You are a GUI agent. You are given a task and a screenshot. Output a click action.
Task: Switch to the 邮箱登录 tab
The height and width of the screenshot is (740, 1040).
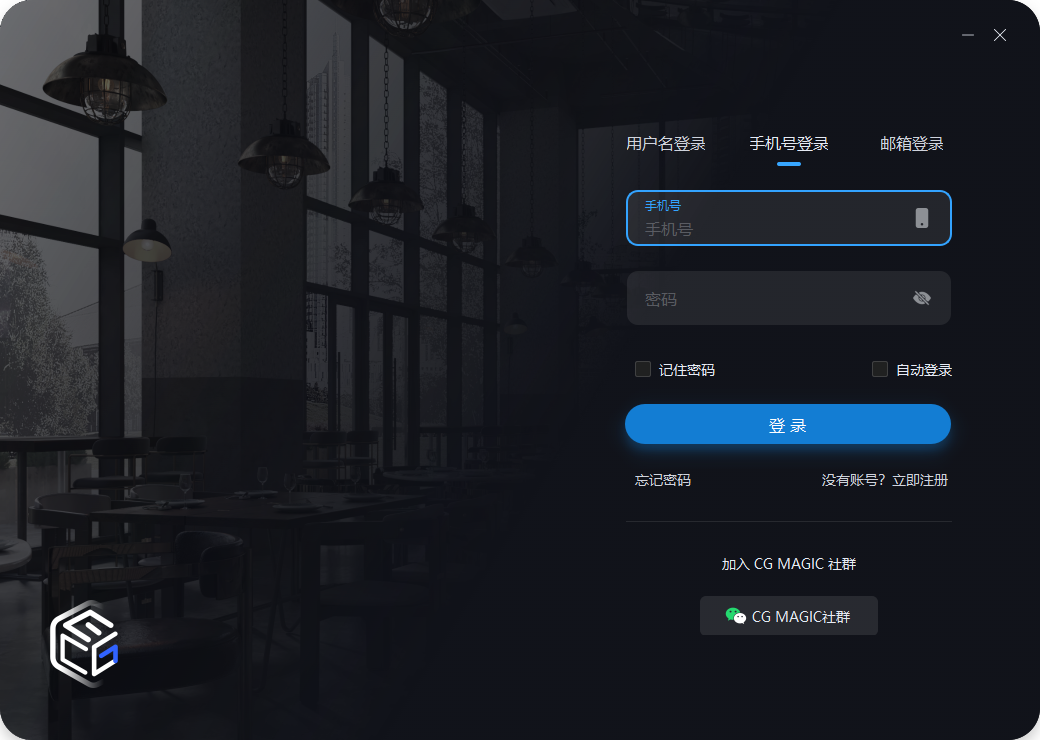pos(911,144)
